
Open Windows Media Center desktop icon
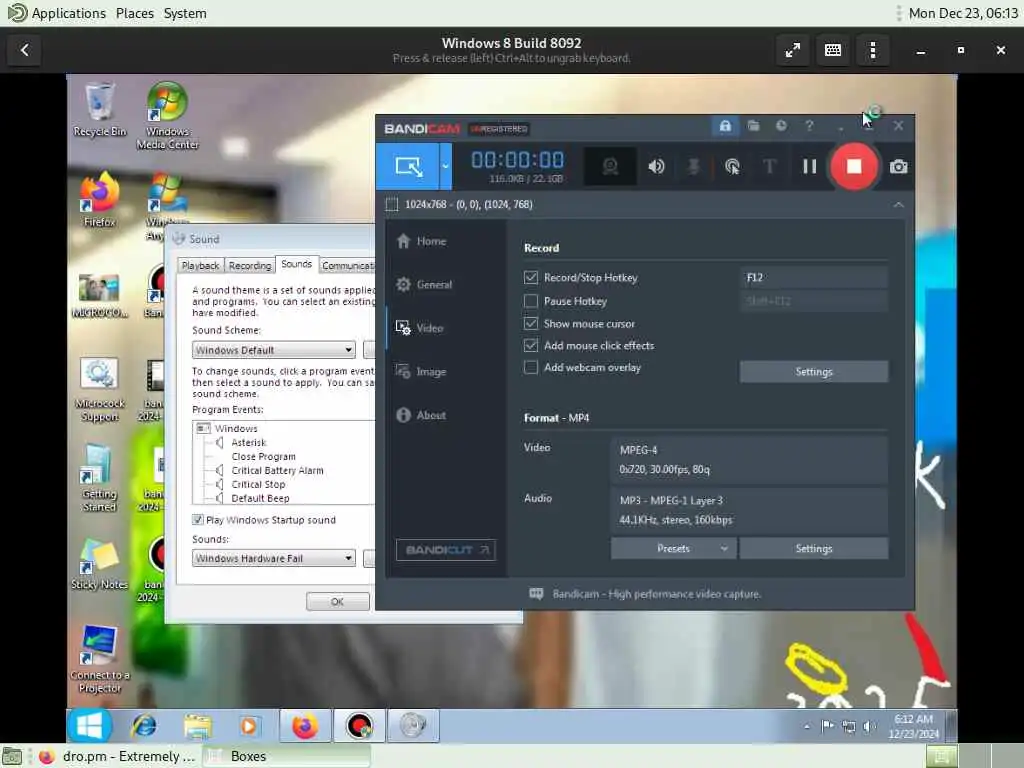point(167,116)
